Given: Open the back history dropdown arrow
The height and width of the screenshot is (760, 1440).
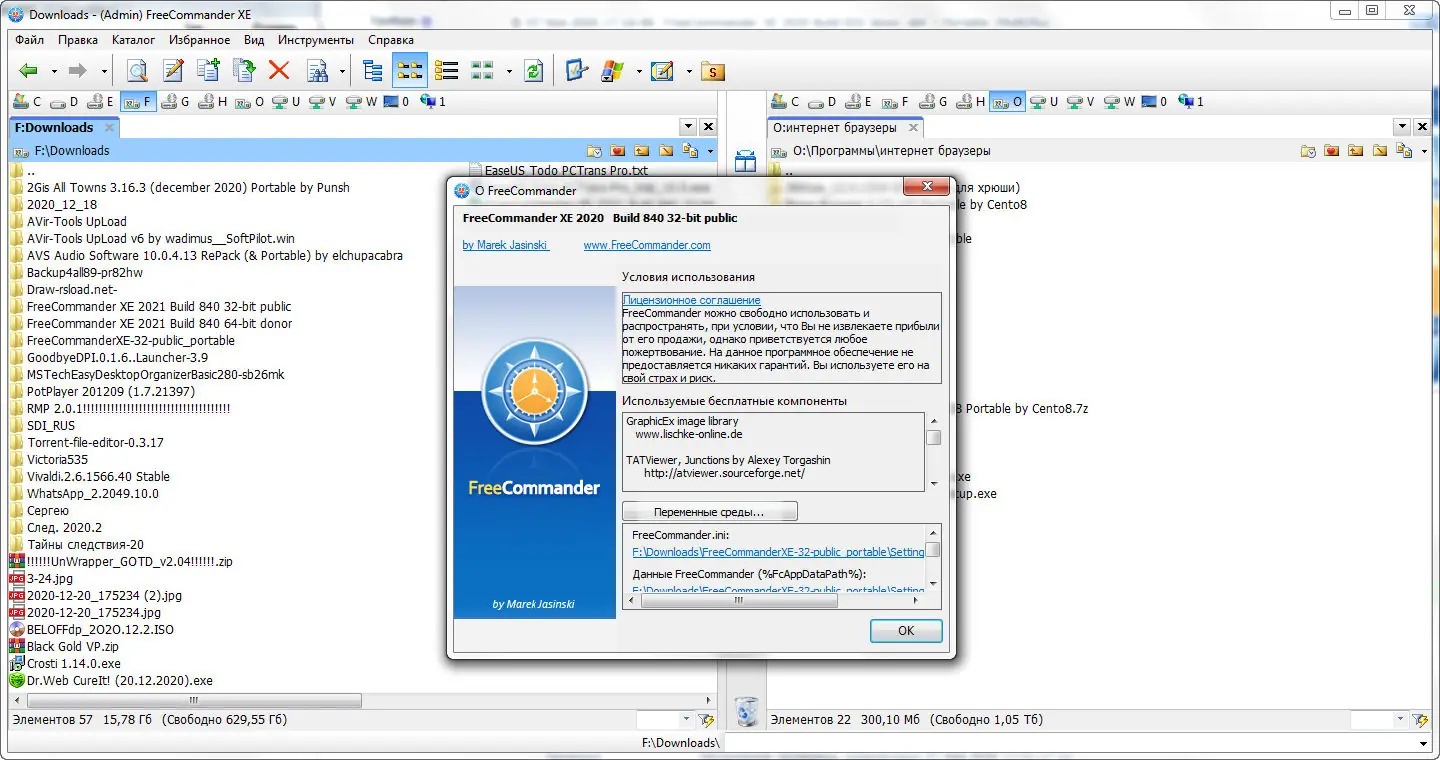Looking at the screenshot, I should 54,71.
